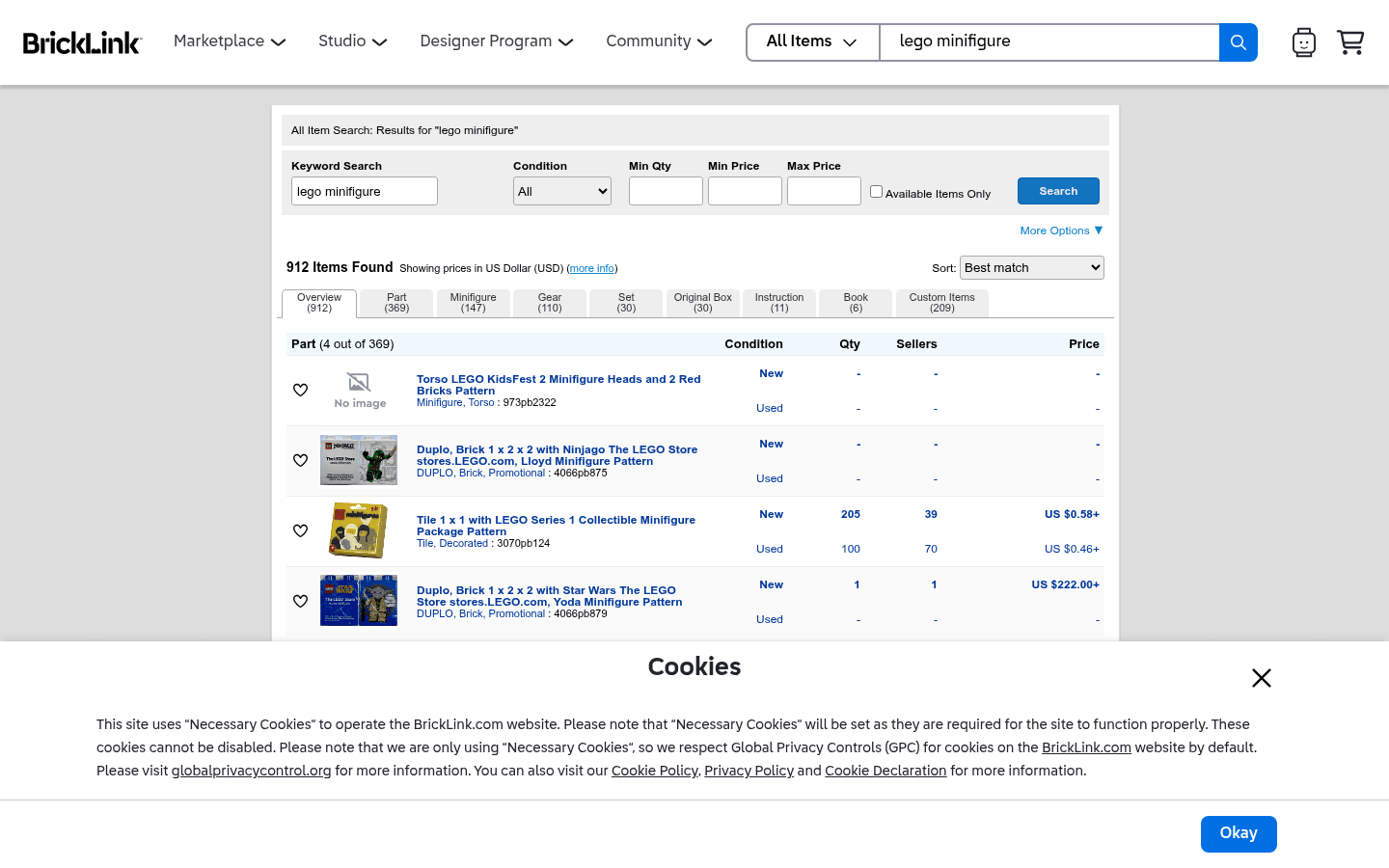
Task: Open the Cookie Declaration link
Action: click(x=885, y=771)
